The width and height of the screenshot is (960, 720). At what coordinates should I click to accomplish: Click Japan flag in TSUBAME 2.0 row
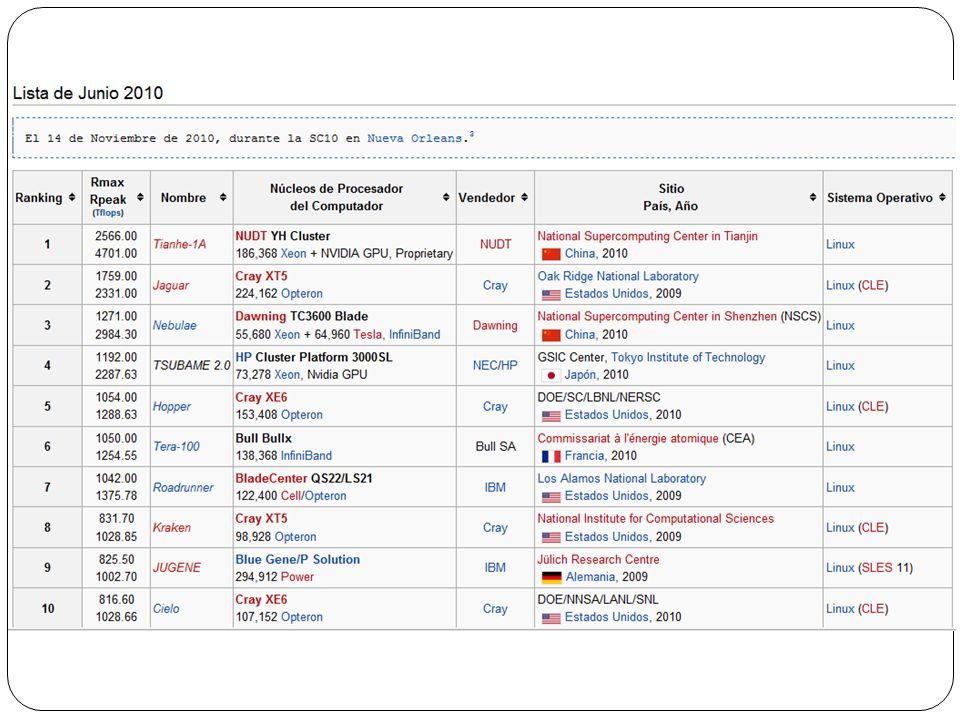[x=551, y=375]
